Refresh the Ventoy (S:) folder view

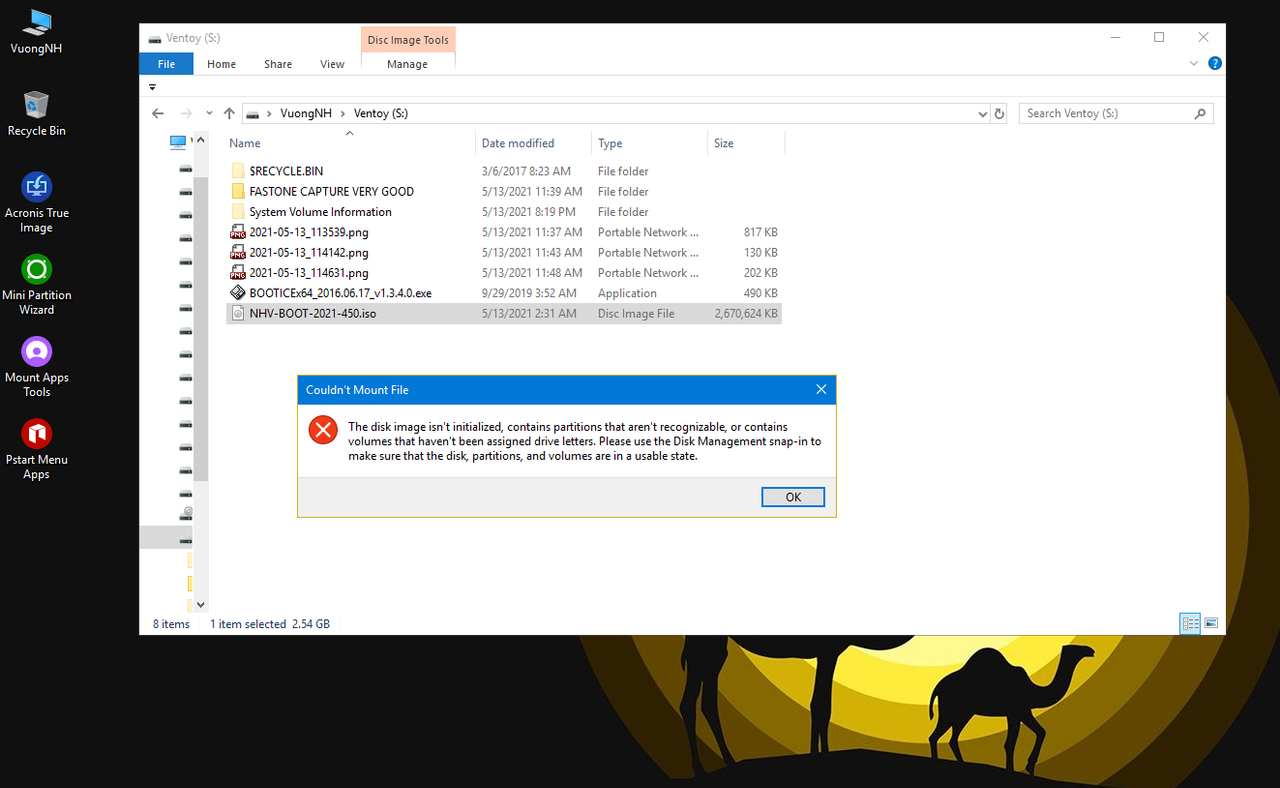(999, 114)
